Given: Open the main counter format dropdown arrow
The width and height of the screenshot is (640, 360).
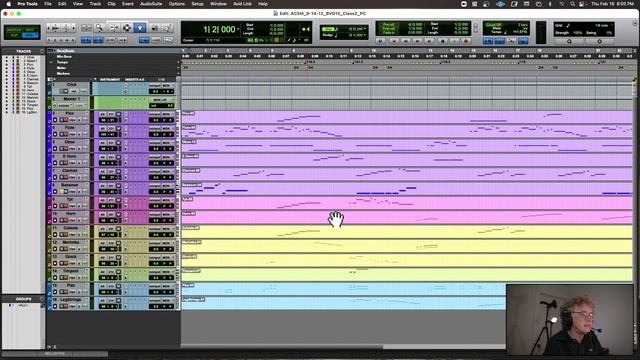Looking at the screenshot, I should click(238, 29).
